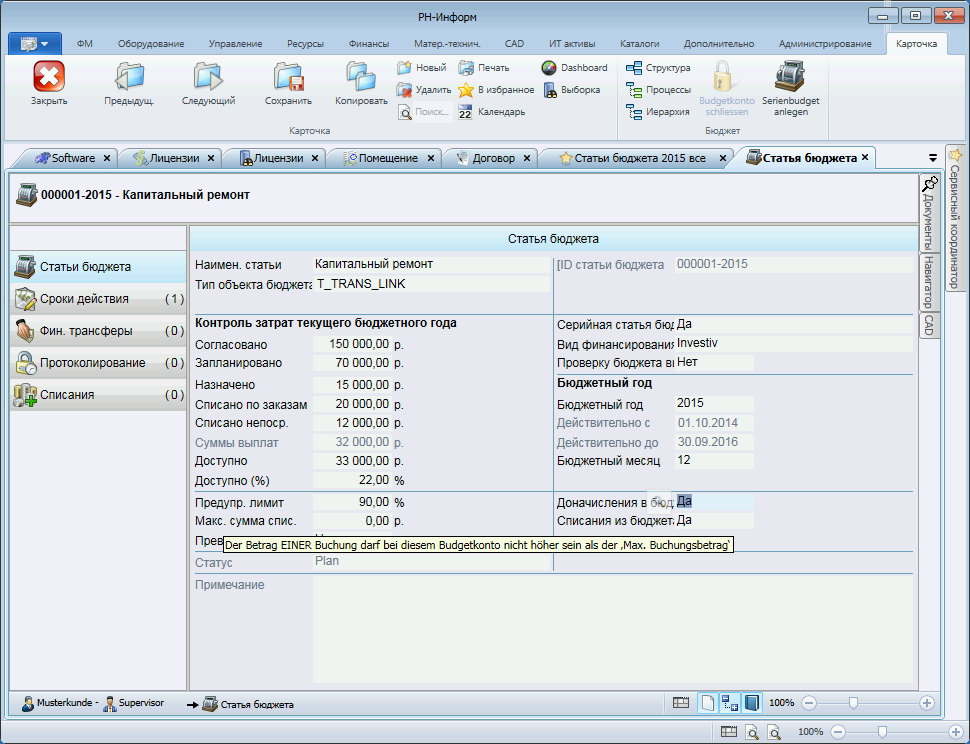The height and width of the screenshot is (744, 970).
Task: Click Serienbudget anlegen icon
Action: click(790, 79)
